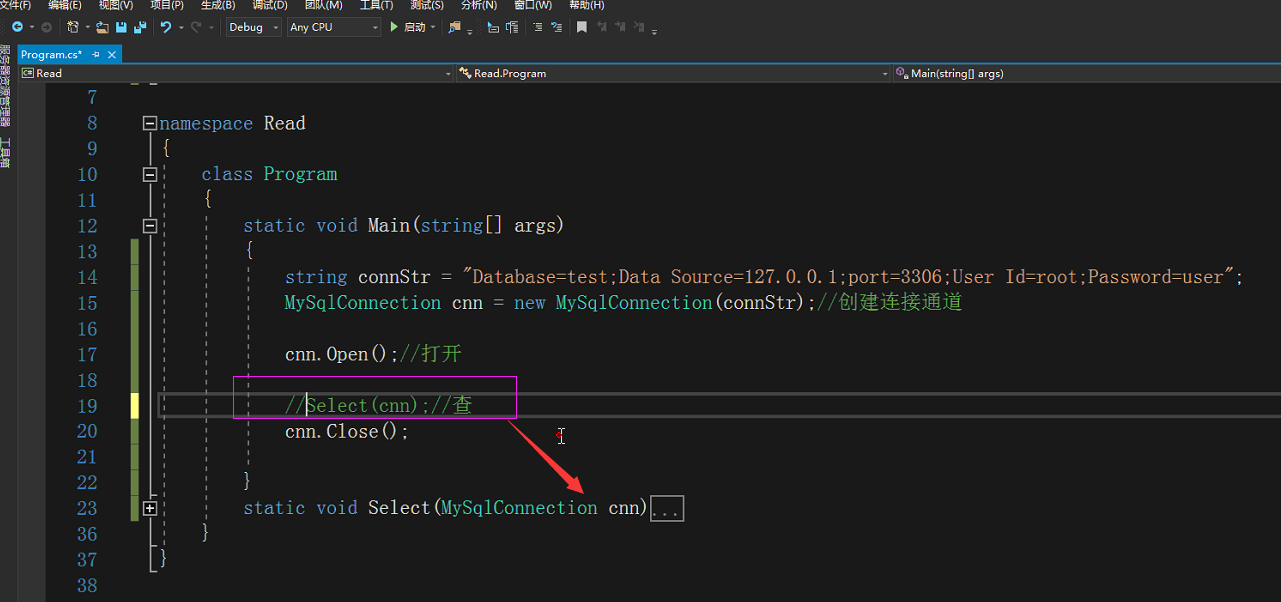Screen dimensions: 1281x602
Task: Click the 'Program' class name on line 10
Action: point(300,174)
